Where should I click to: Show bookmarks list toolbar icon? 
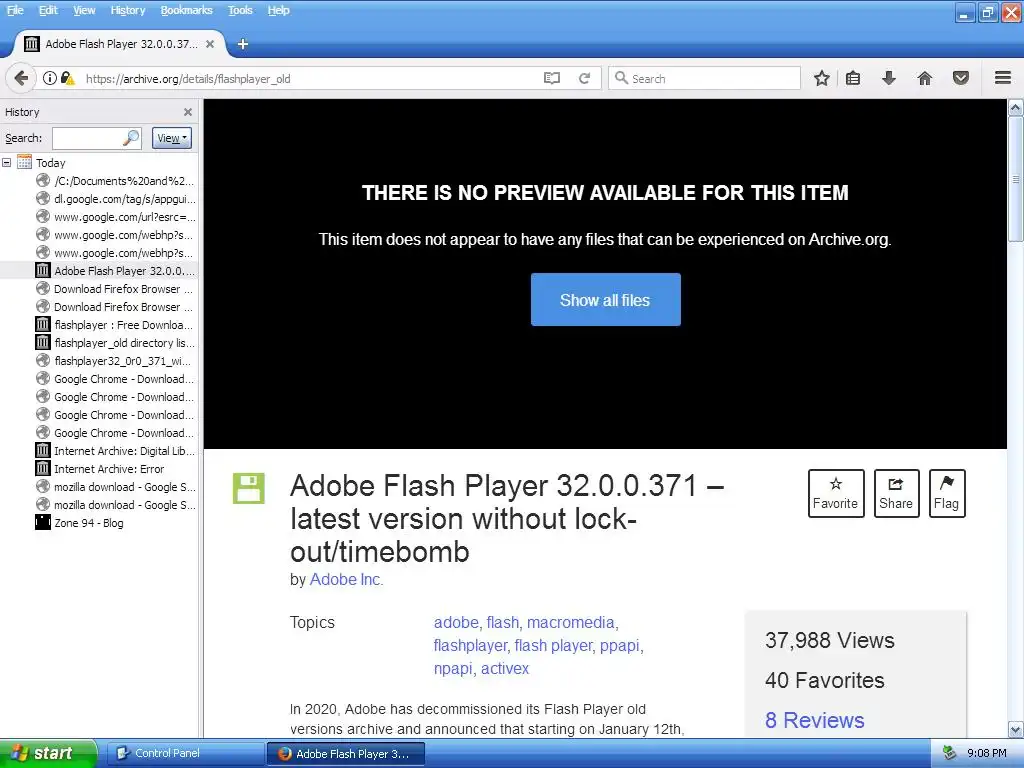coord(853,78)
